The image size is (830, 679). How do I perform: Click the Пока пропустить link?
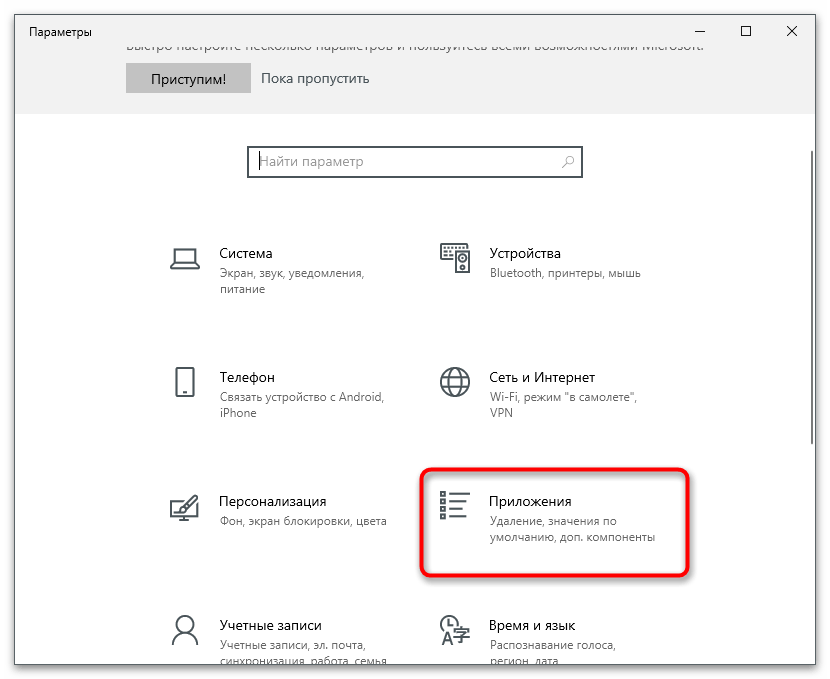pos(315,78)
